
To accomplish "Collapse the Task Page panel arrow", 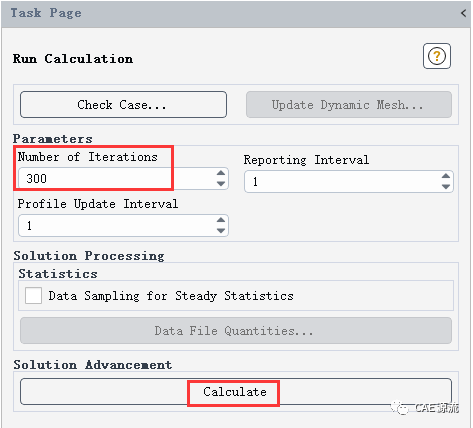I will click(463, 13).
